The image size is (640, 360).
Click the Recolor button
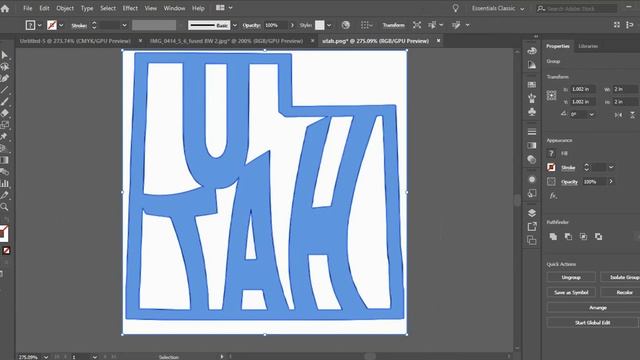[x=620, y=292]
